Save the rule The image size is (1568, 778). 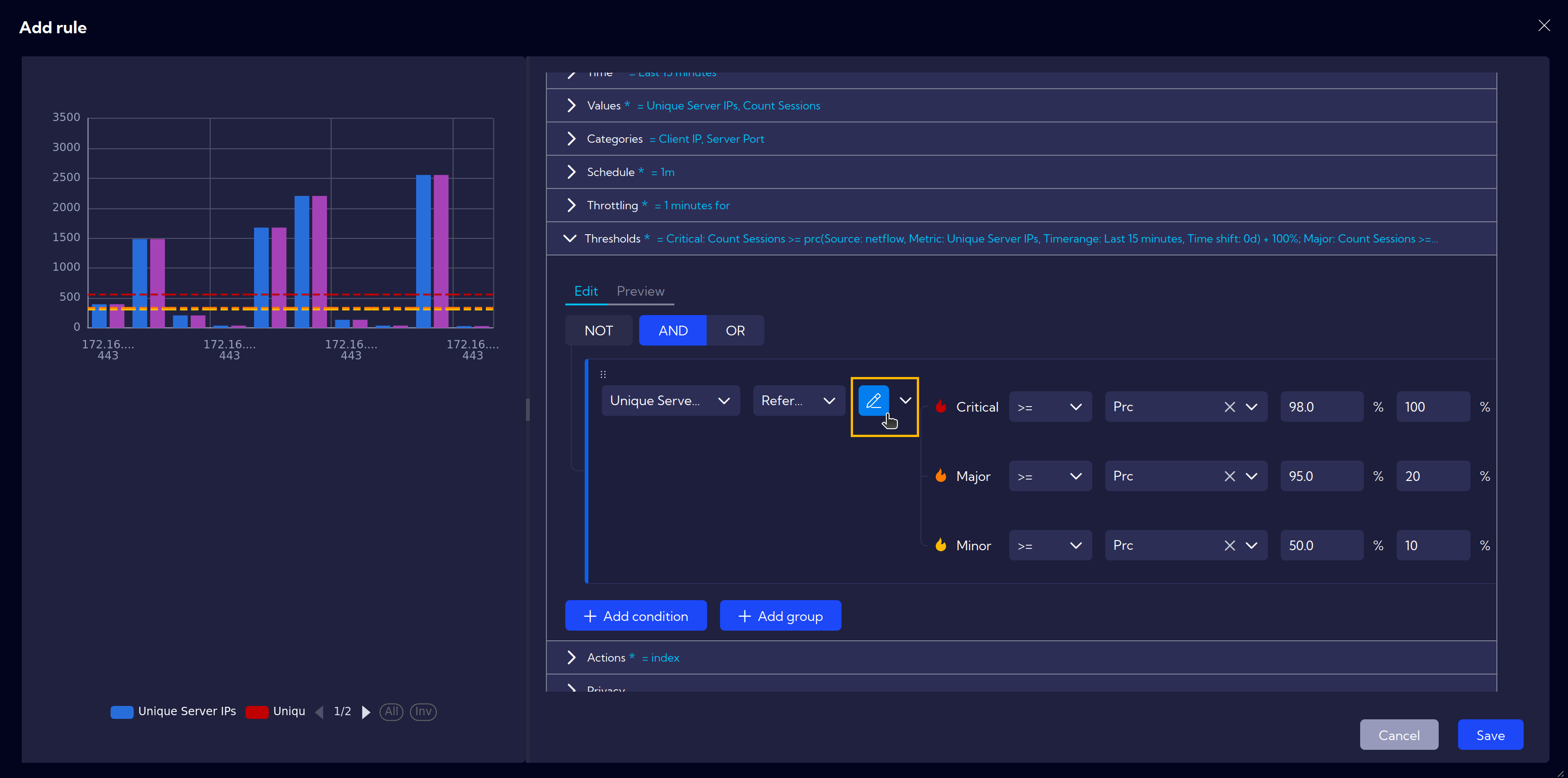pos(1490,735)
